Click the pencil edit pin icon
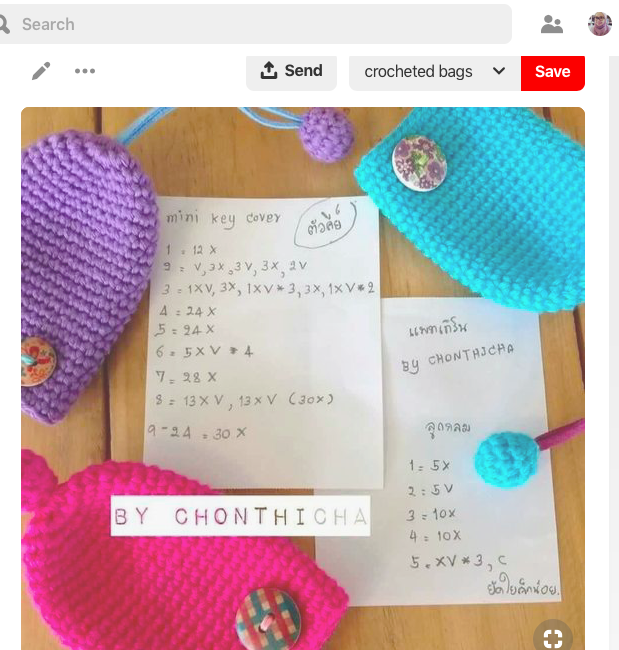 [41, 71]
